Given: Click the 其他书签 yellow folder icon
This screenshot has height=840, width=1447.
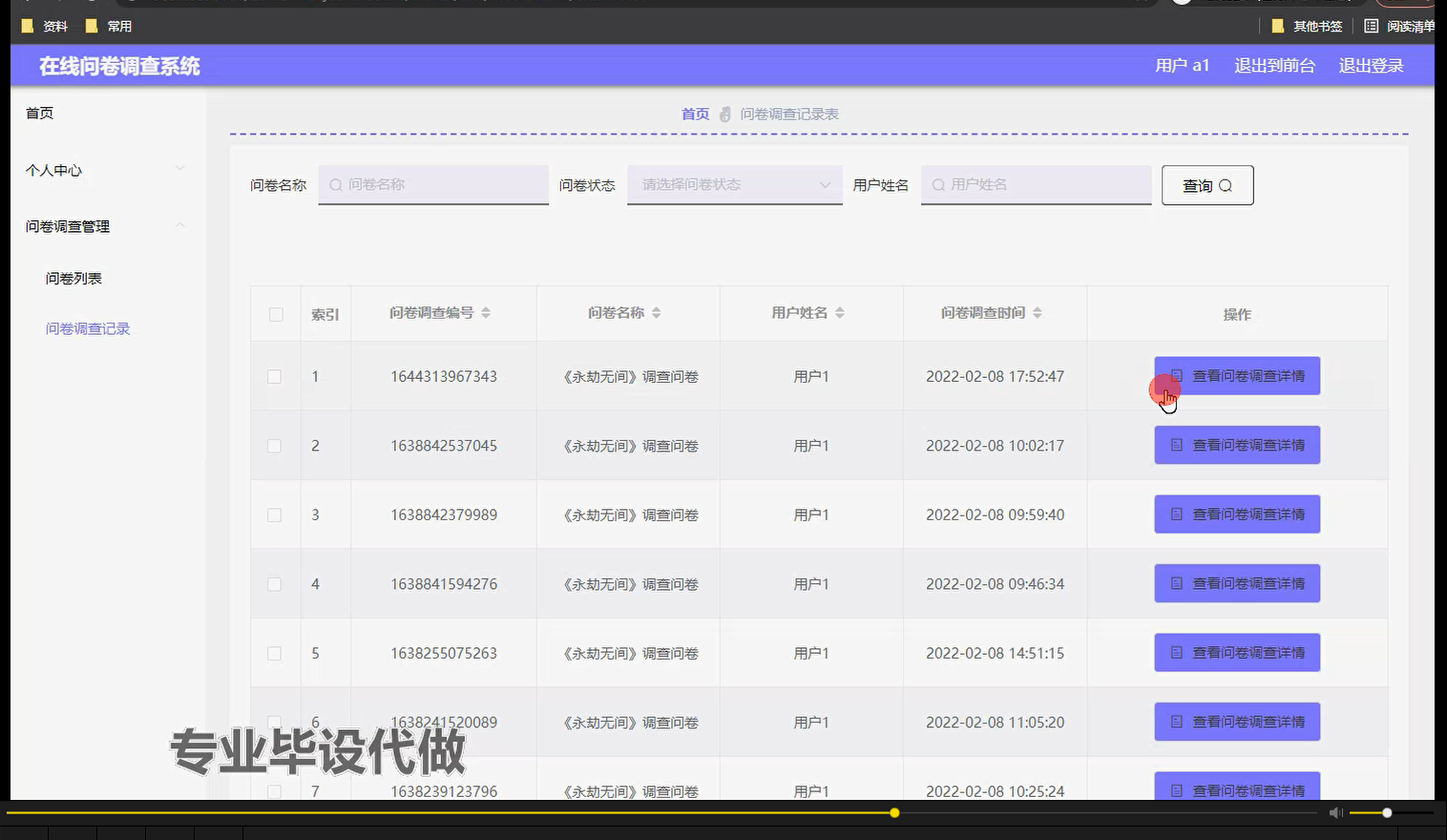Looking at the screenshot, I should [x=1276, y=26].
